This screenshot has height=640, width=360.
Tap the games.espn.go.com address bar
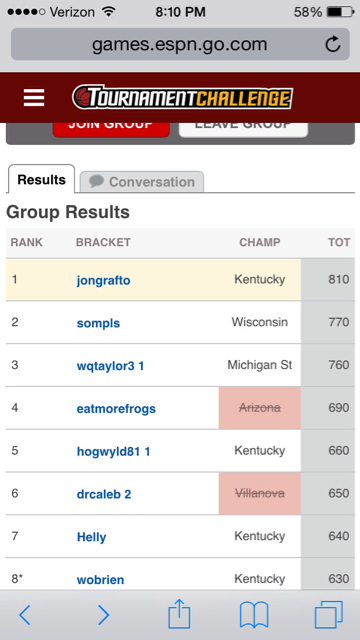(180, 44)
